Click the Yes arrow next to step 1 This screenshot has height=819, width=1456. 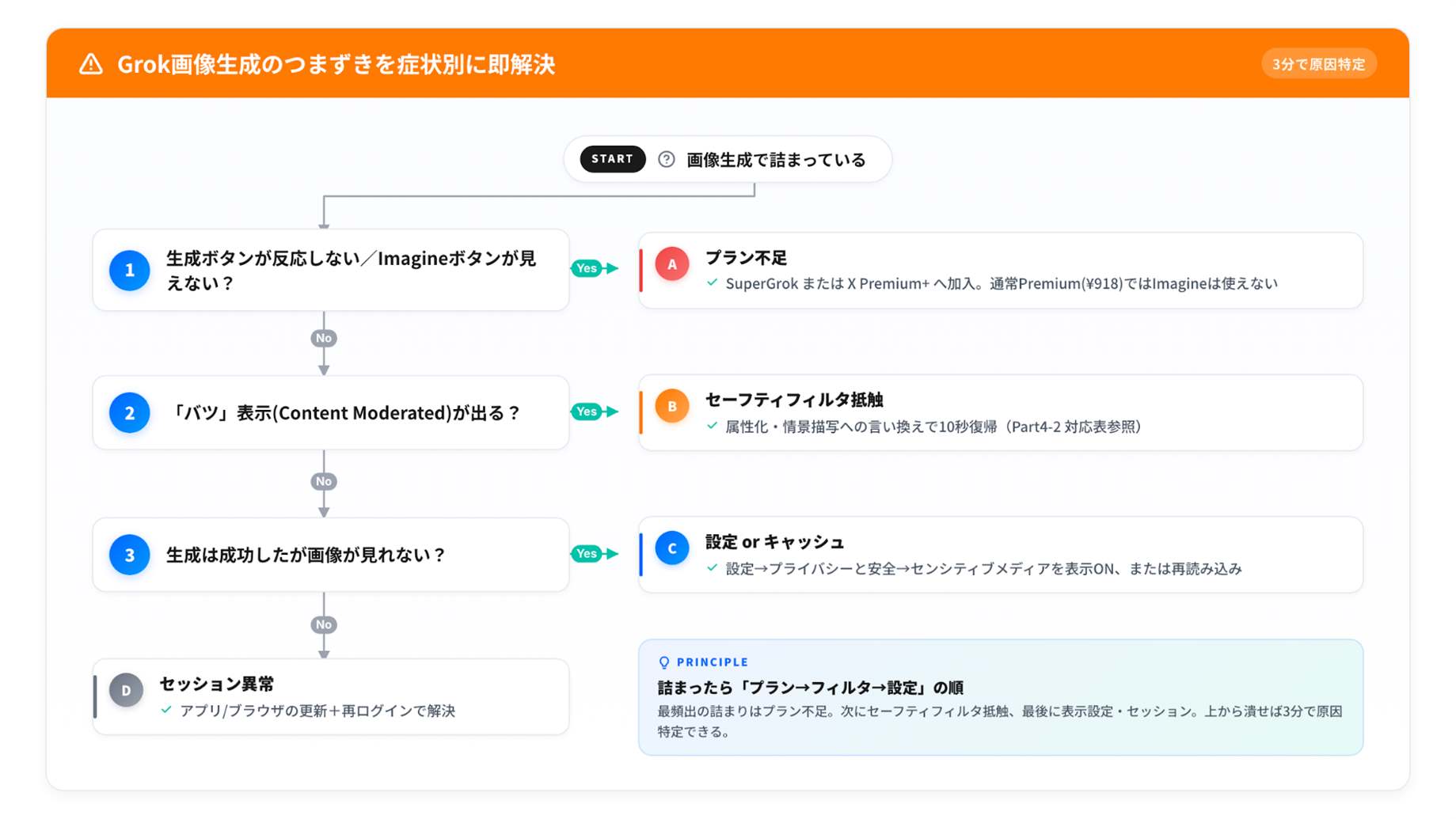click(x=595, y=268)
